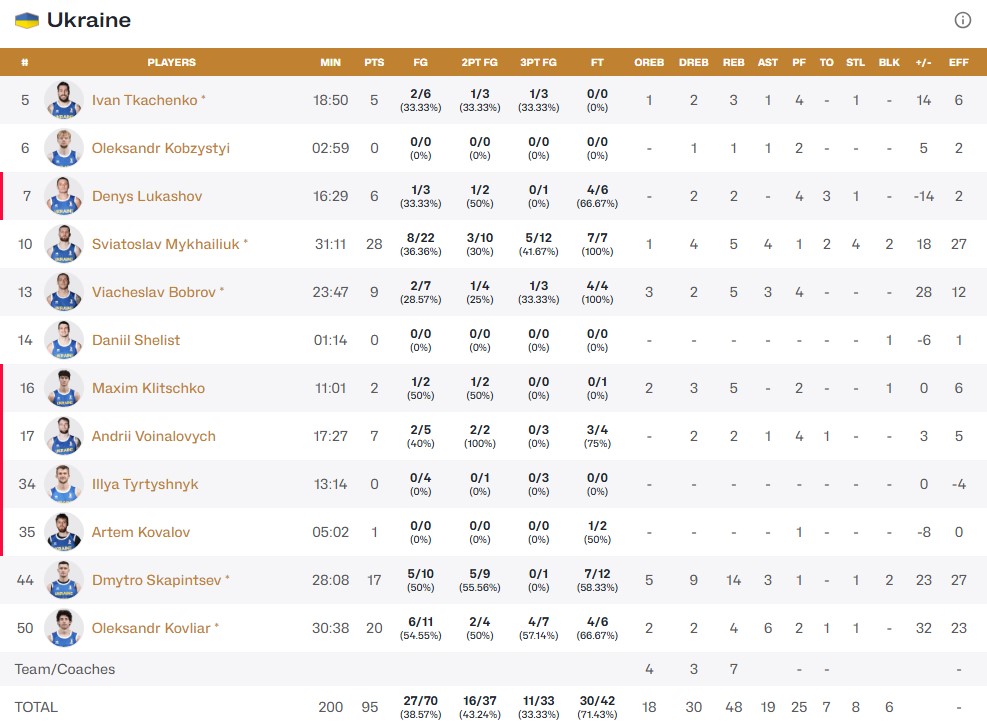Click the DREB column header
987x727 pixels.
pos(694,62)
